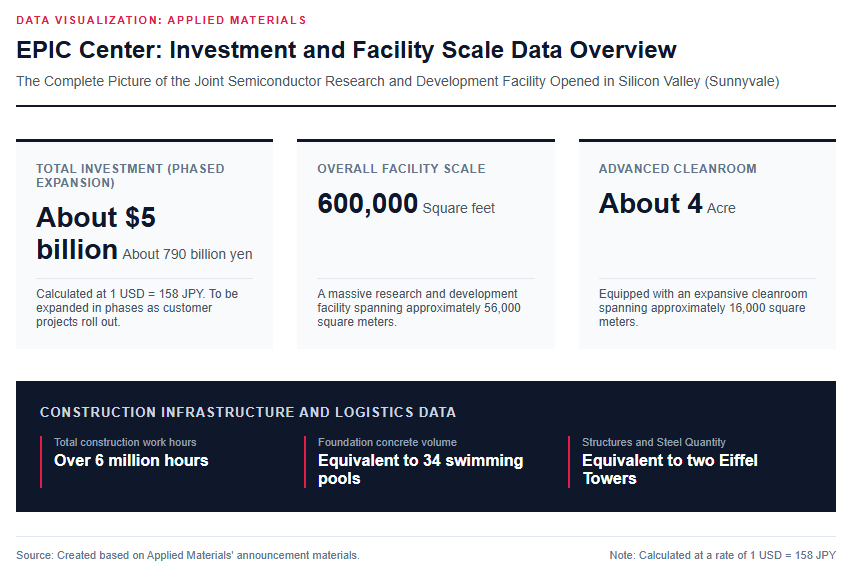852x577 pixels.
Task: Click the 'DATA VISUALIZATION: APPLIED MATERIALS' kicker text
Action: click(x=161, y=21)
